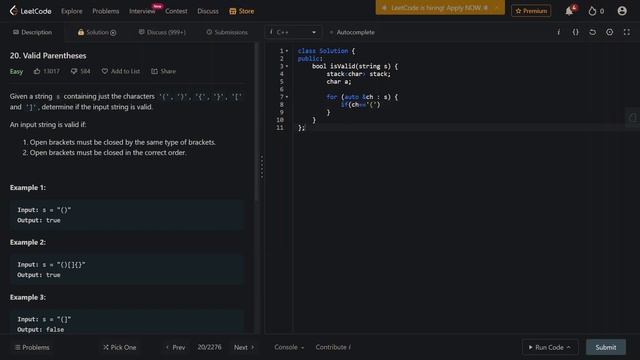This screenshot has width=640, height=360.
Task: Open the Problems menu item
Action: click(x=105, y=11)
